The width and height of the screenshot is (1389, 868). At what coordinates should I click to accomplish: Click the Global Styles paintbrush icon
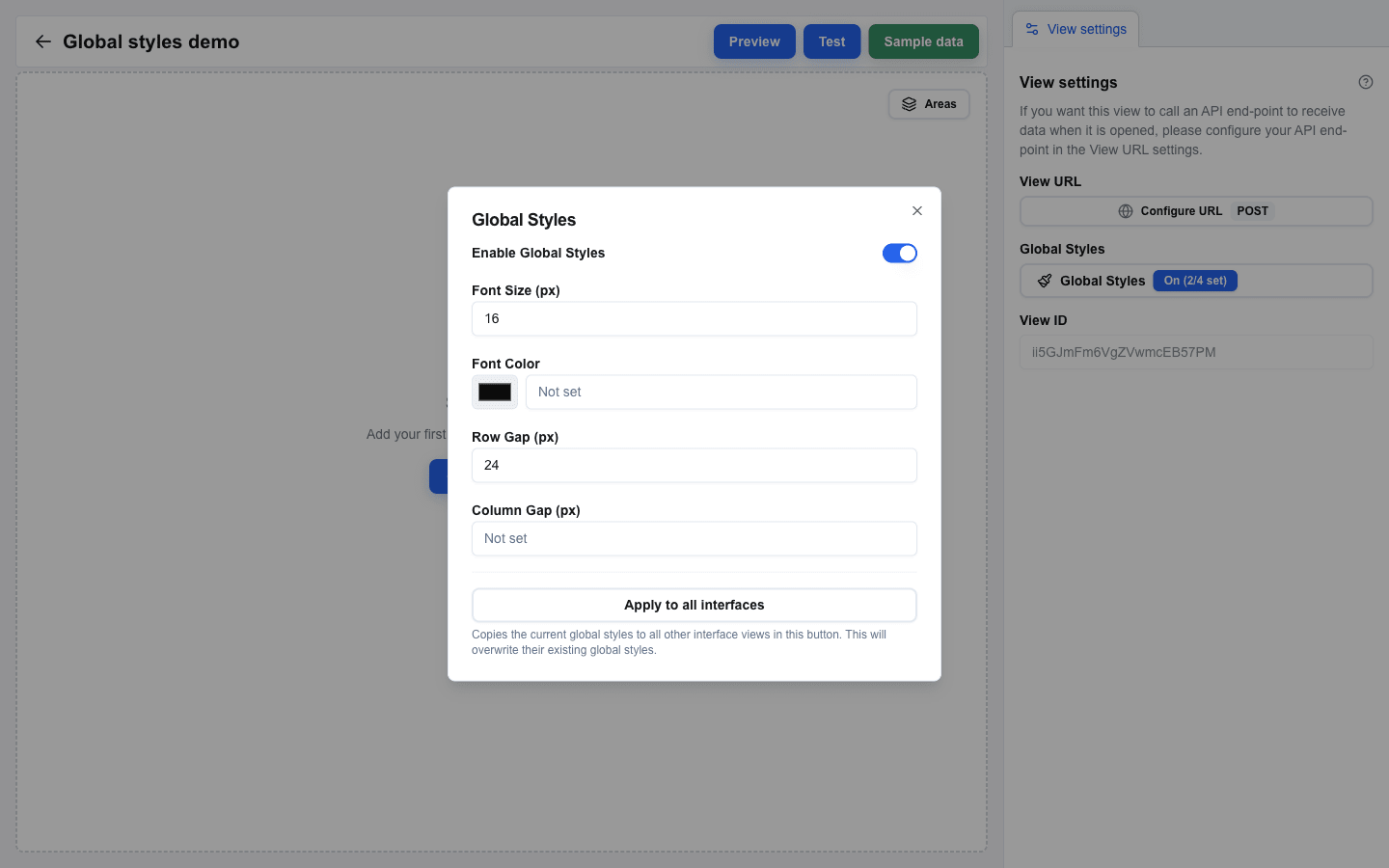click(1045, 281)
